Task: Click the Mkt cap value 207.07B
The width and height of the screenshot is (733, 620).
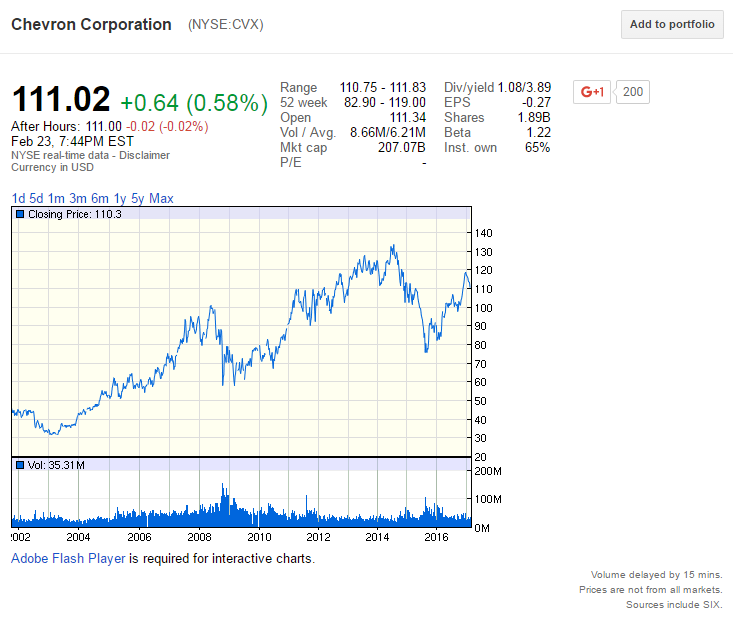Action: (402, 147)
